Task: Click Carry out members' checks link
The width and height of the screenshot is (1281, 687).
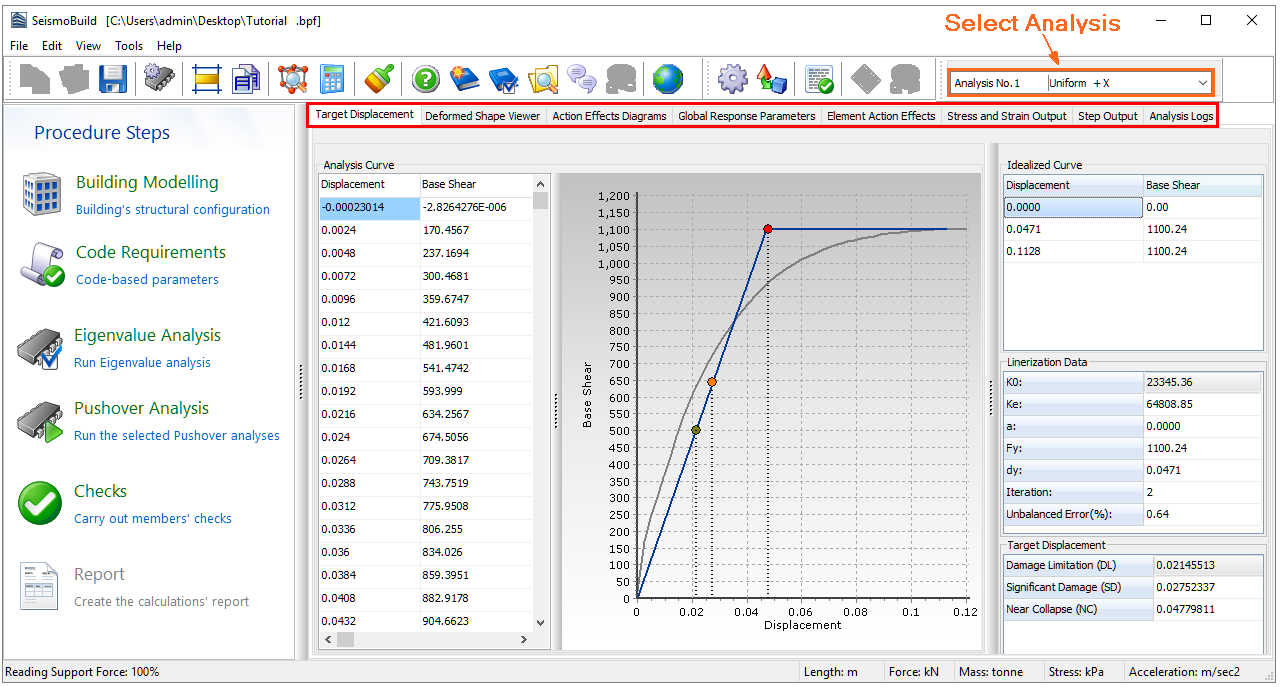Action: 152,519
